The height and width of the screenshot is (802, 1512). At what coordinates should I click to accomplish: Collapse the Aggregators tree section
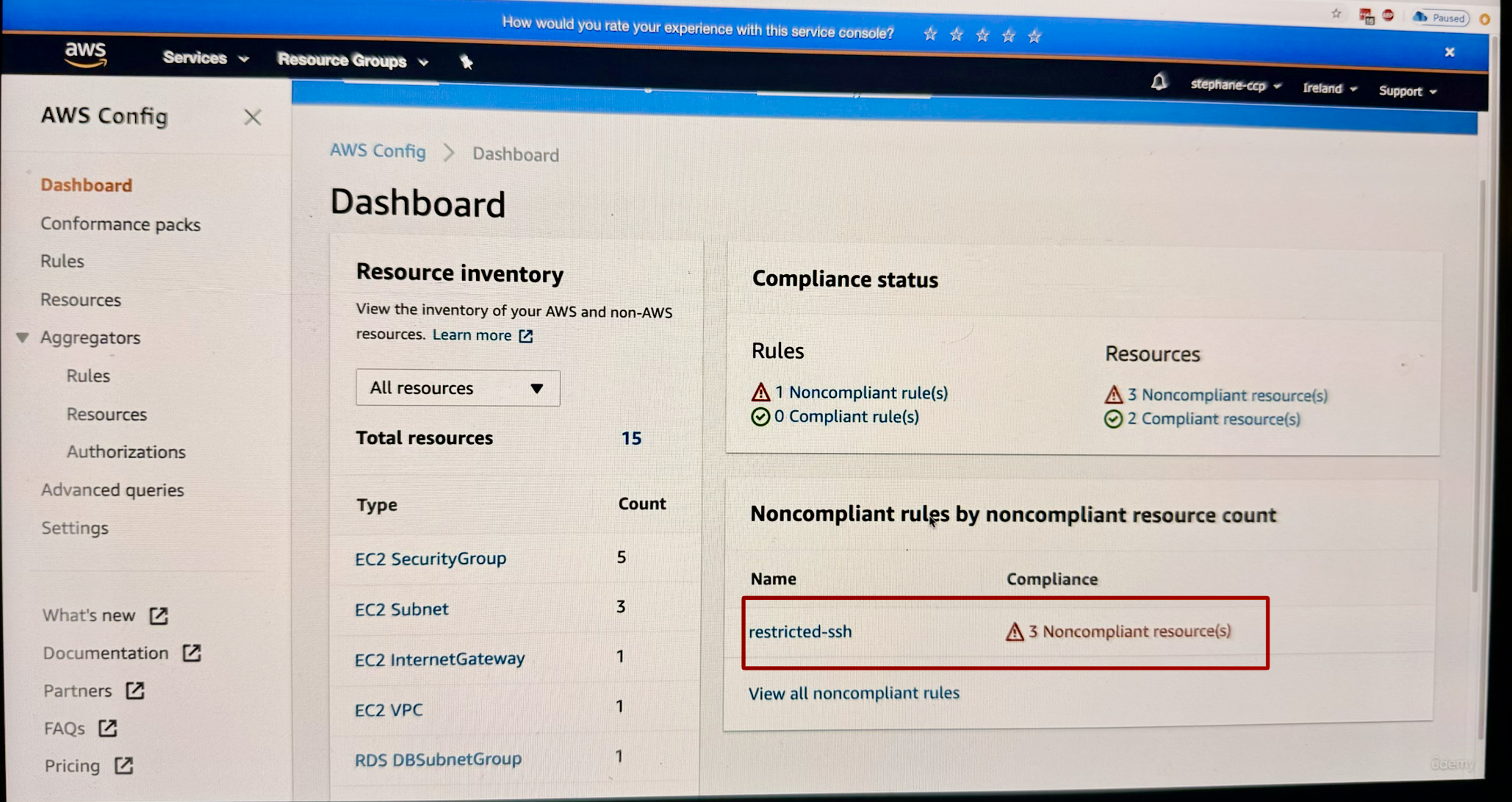23,337
